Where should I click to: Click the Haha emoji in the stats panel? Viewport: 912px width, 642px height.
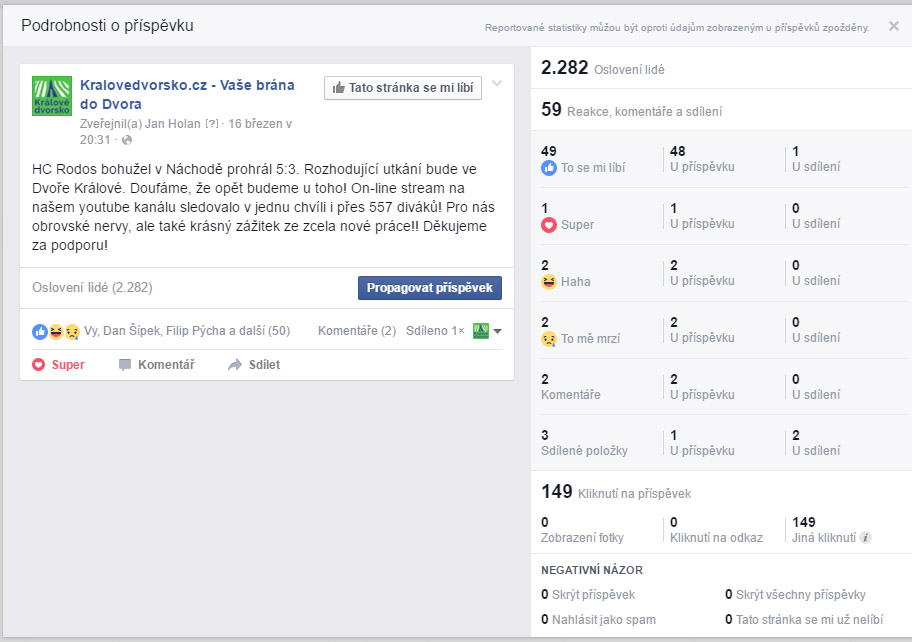tap(548, 282)
